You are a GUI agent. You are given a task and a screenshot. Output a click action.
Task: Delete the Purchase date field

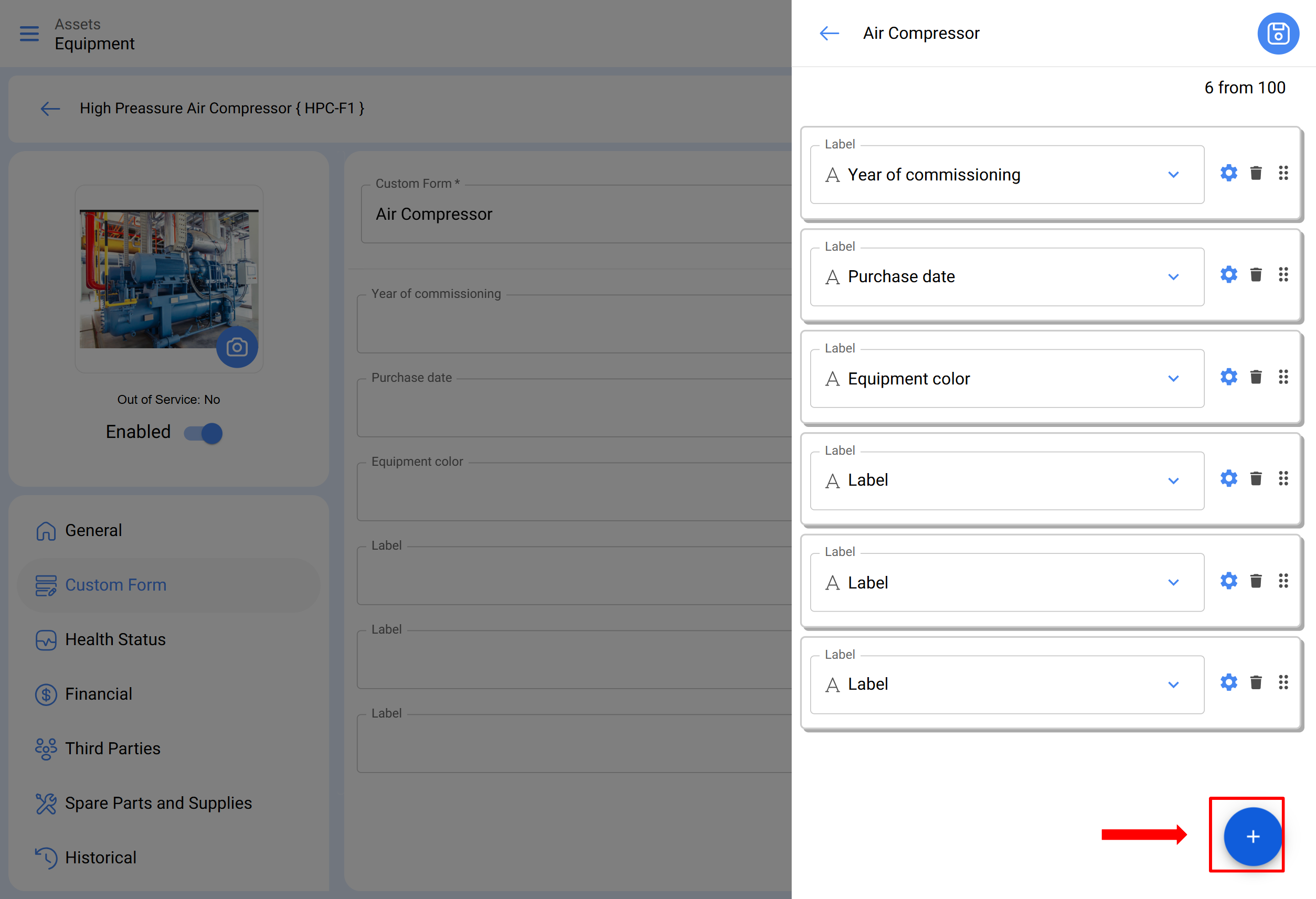(1256, 275)
